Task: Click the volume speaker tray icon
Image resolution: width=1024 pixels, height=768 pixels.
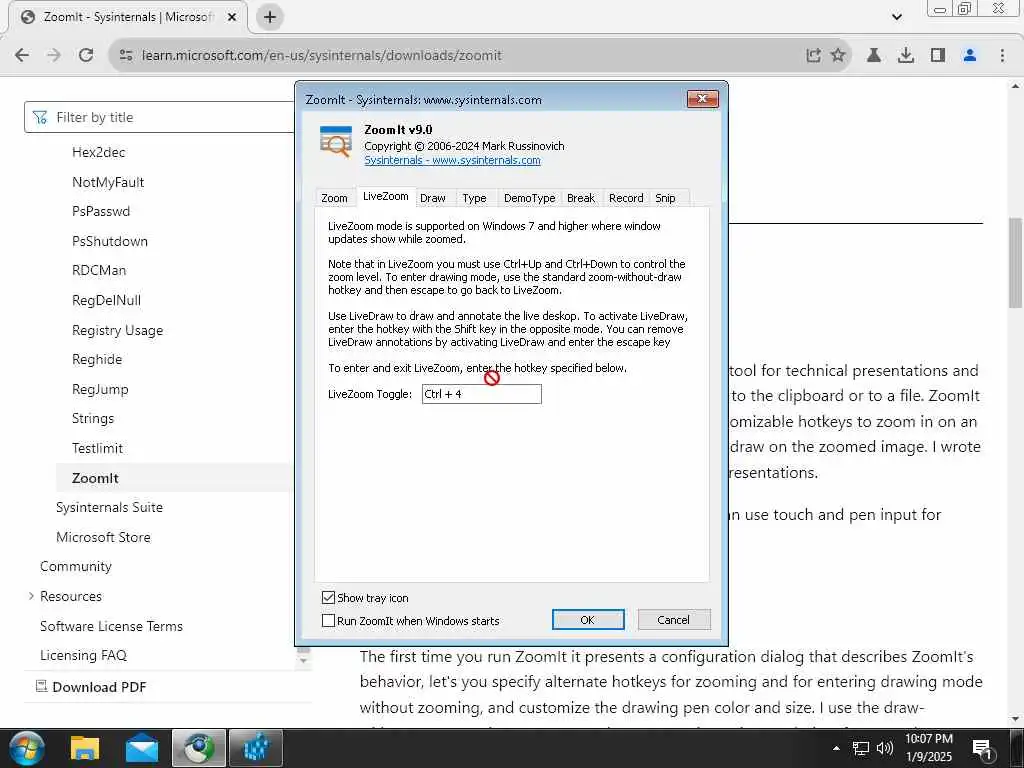Action: tap(885, 748)
